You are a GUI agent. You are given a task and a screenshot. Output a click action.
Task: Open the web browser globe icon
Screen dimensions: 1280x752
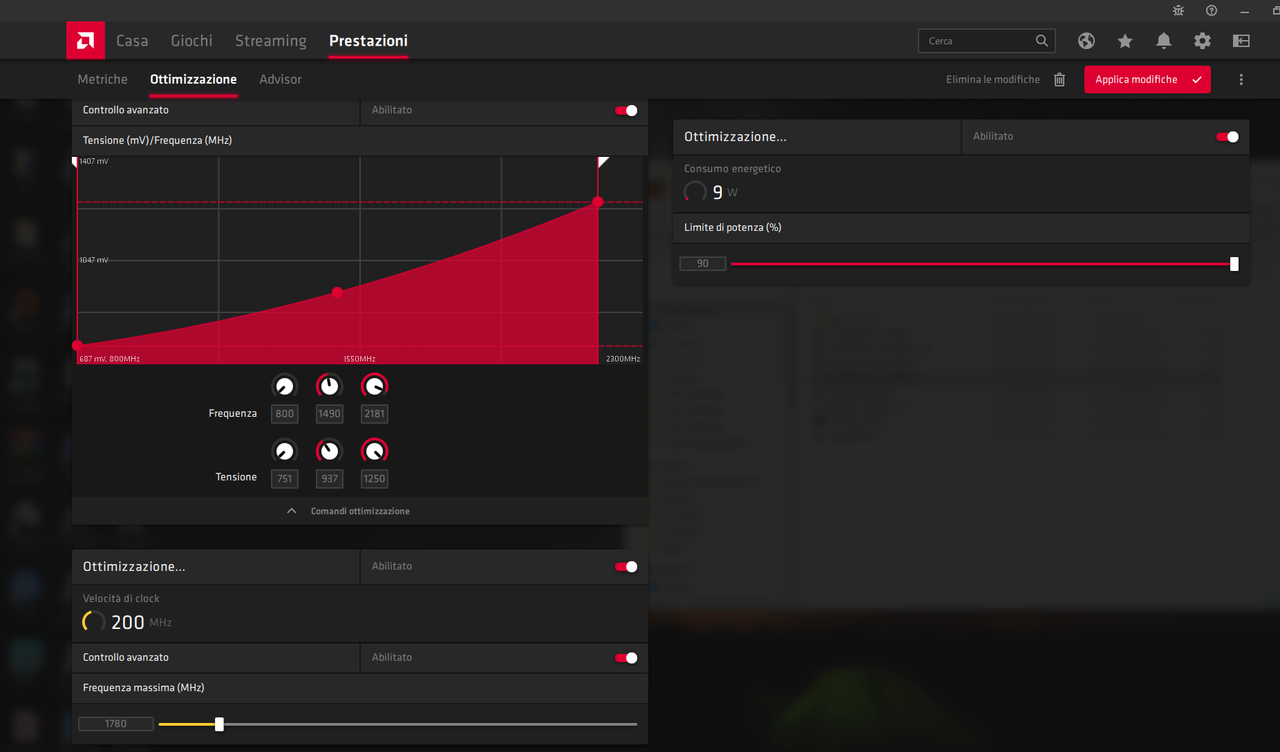tap(1086, 41)
